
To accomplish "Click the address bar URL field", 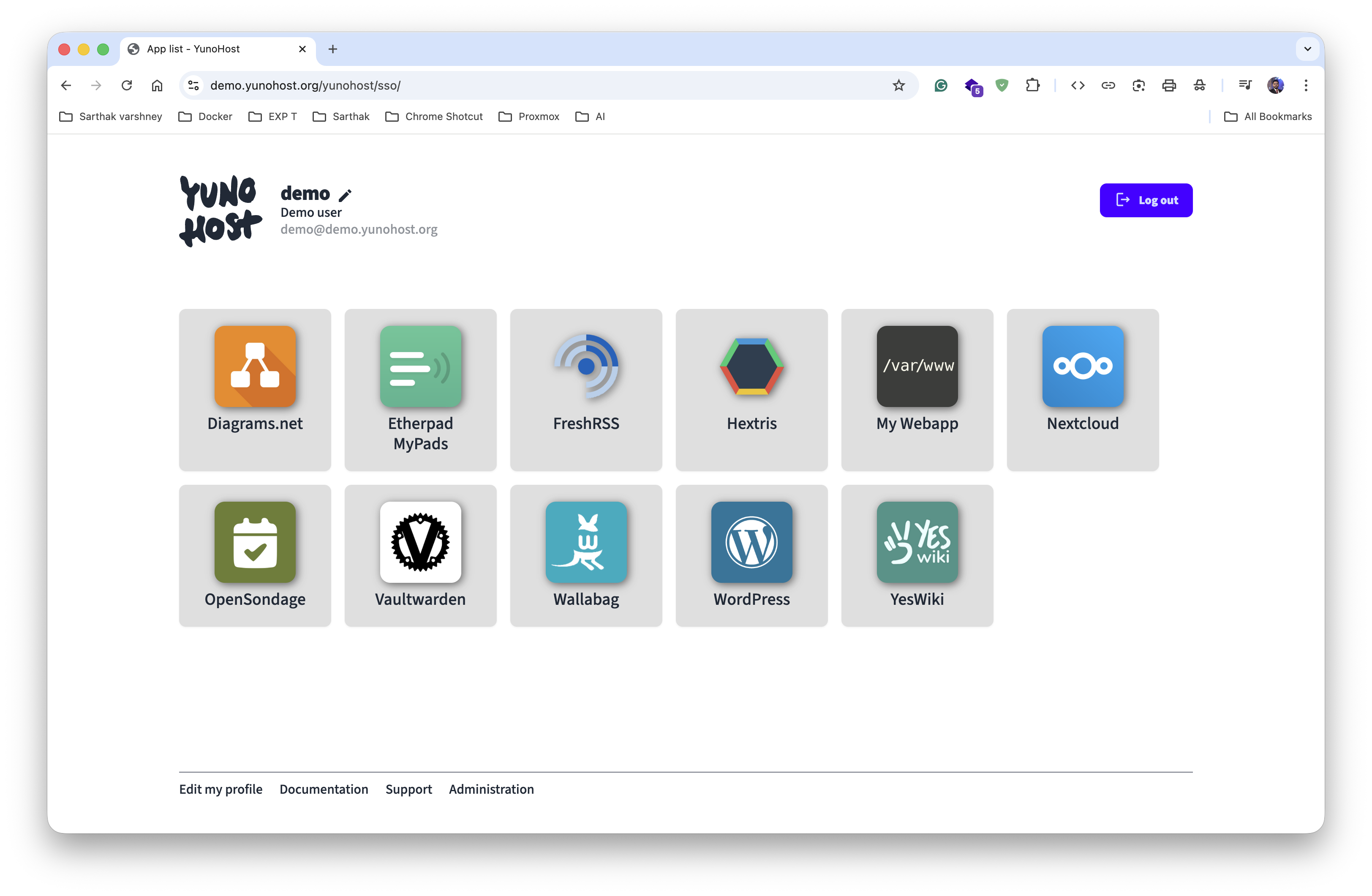I will (519, 85).
